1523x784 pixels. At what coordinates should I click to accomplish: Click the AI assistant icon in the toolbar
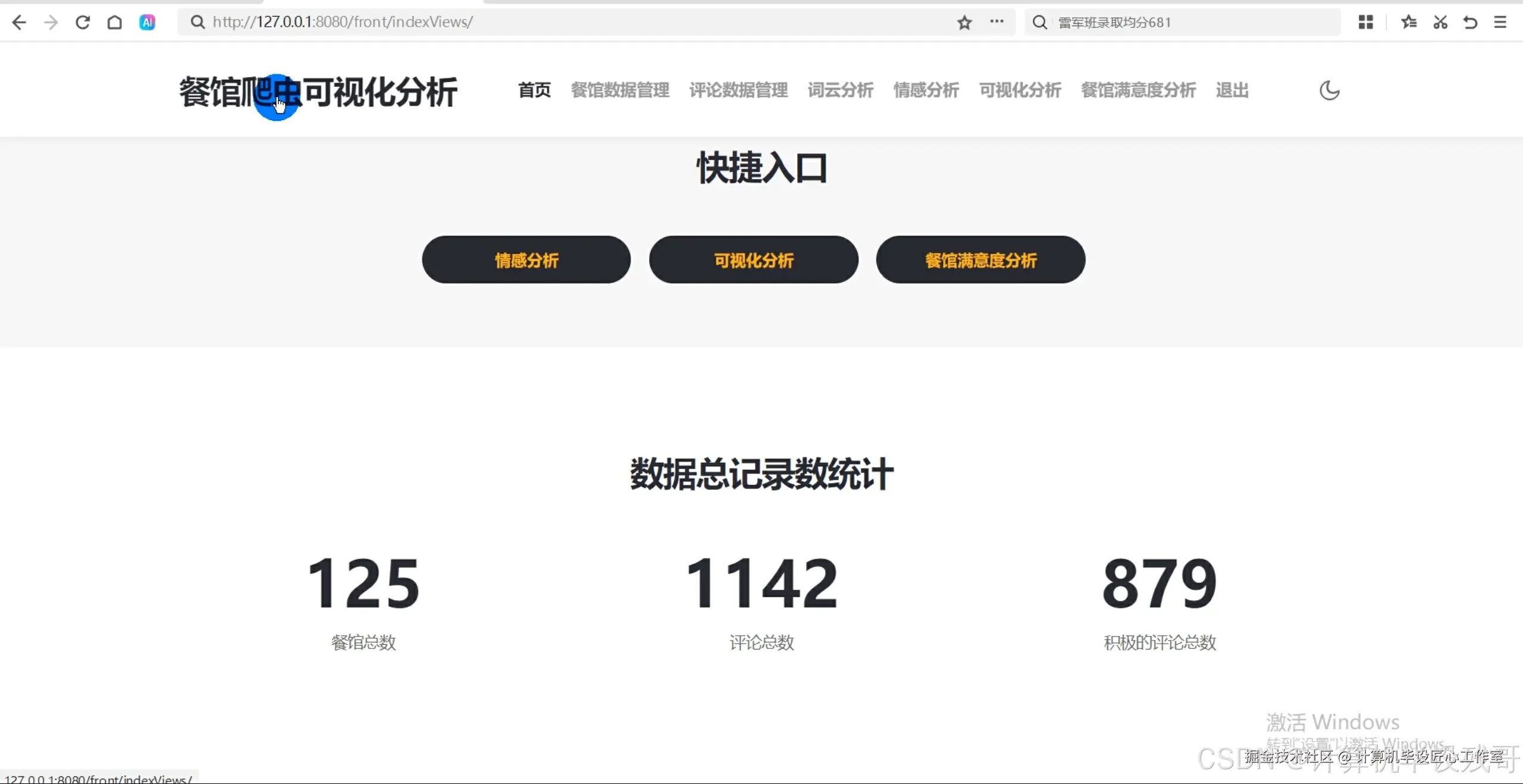147,22
